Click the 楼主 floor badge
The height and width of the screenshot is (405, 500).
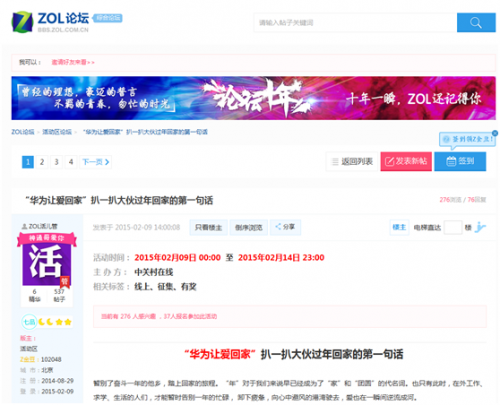tap(399, 227)
